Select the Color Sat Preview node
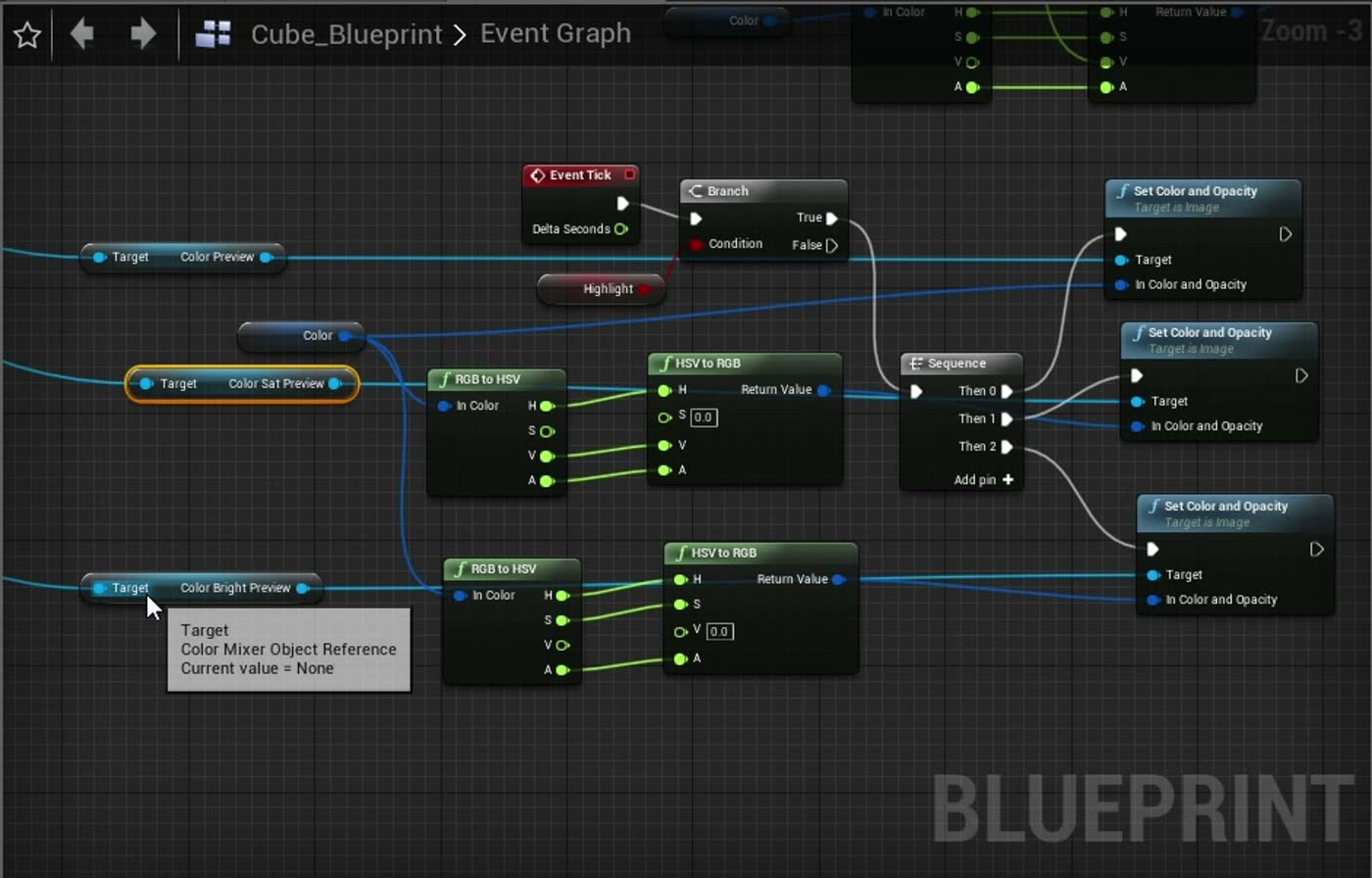Viewport: 1372px width, 878px height. pos(242,383)
